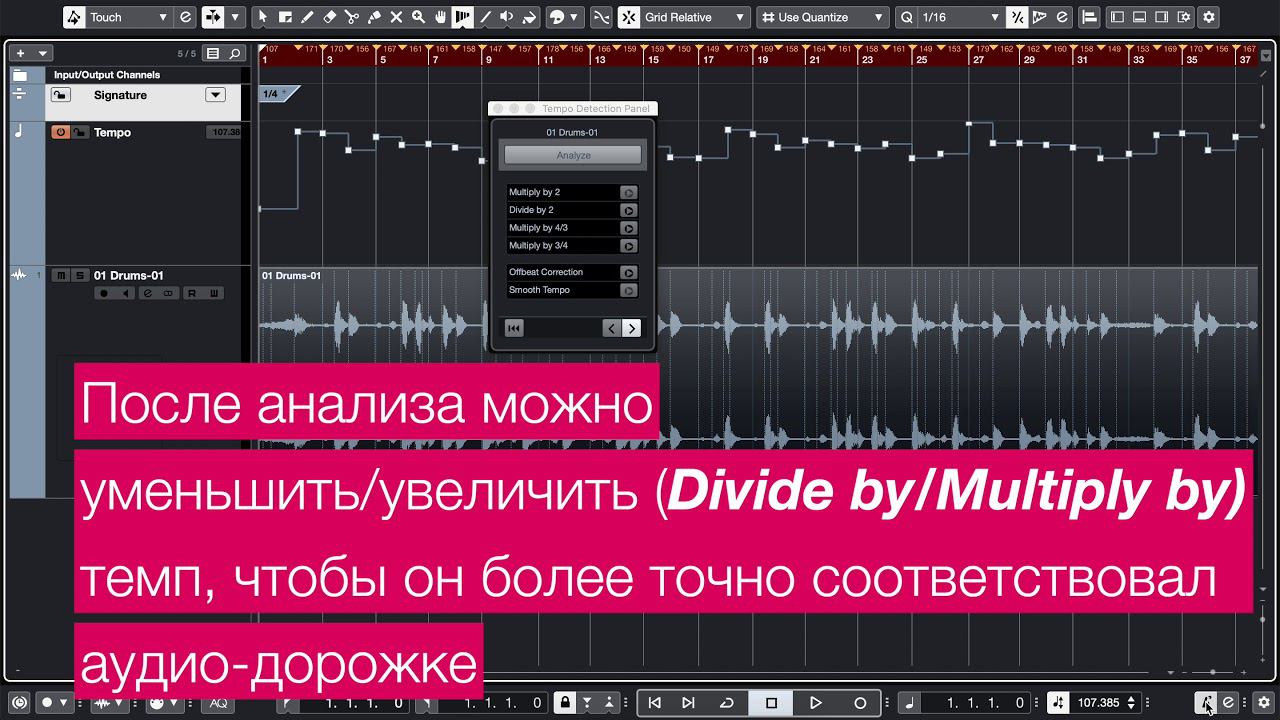The height and width of the screenshot is (720, 1280).
Task: Open the Grid Relative snap type dropdown
Action: pos(684,17)
